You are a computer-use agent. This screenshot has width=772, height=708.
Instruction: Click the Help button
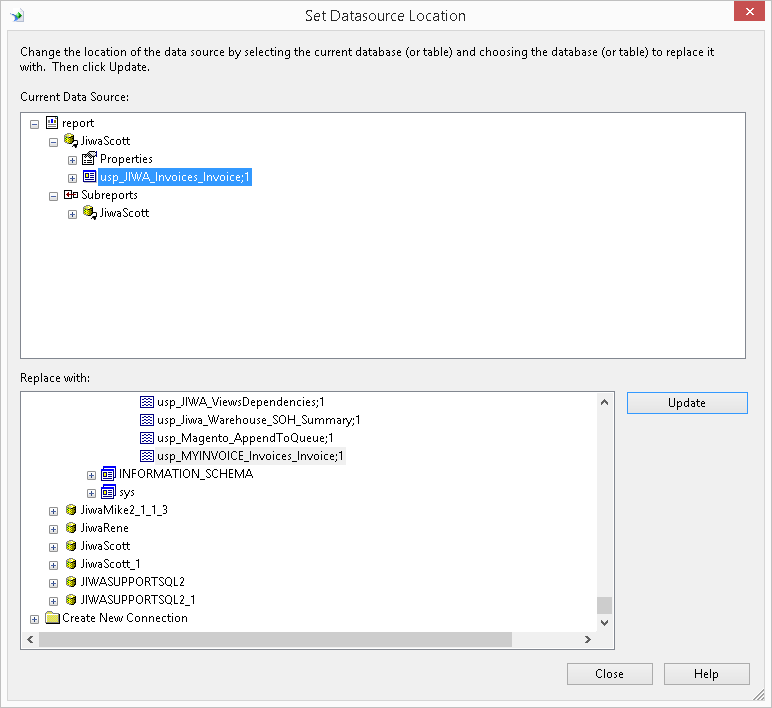[x=706, y=674]
